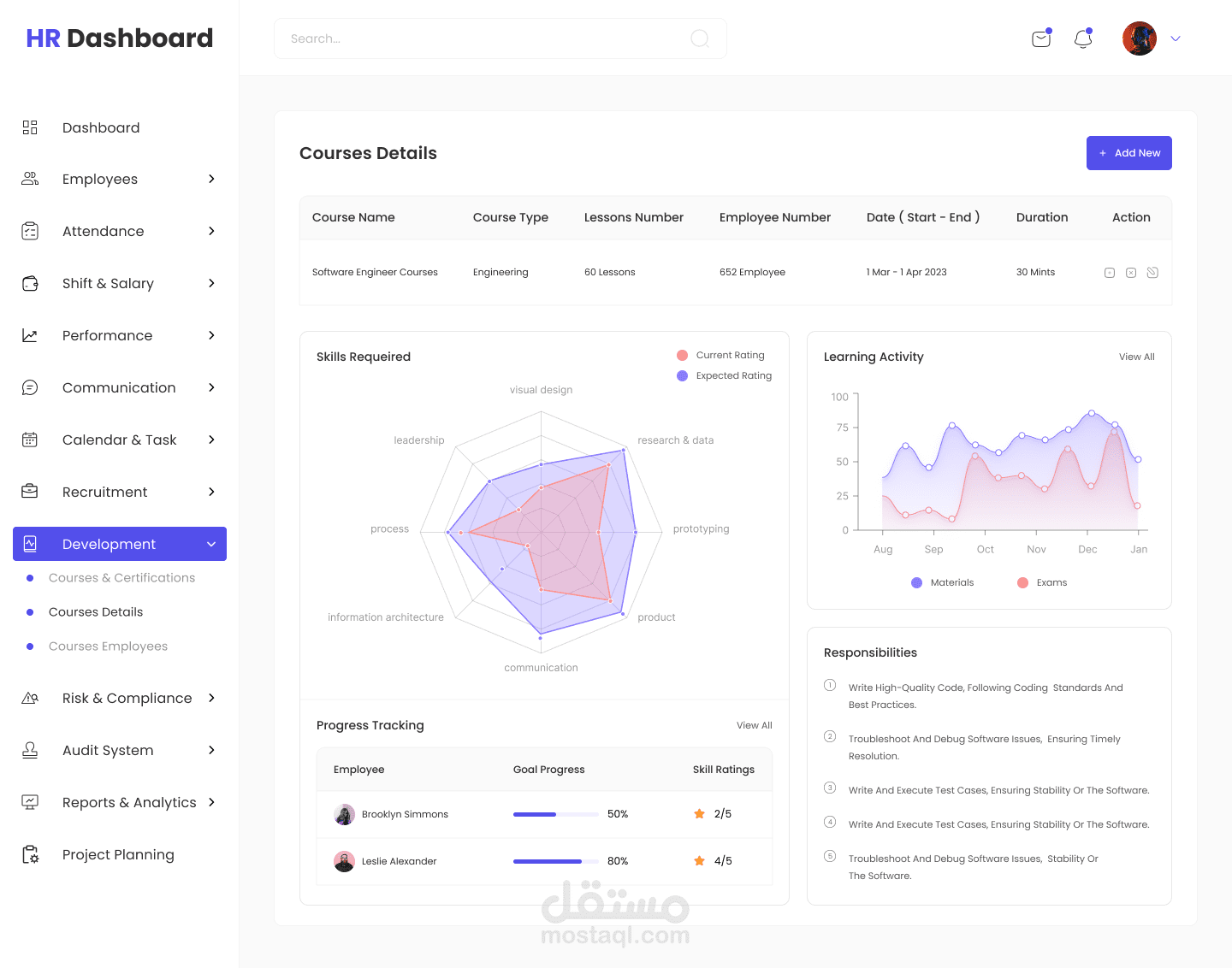Click the Recruitment briefcase icon
The width and height of the screenshot is (1232, 968).
click(30, 492)
